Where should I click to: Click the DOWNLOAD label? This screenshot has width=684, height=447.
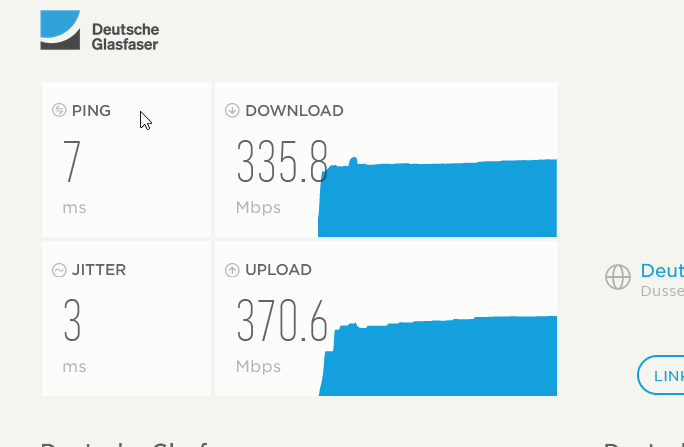click(294, 111)
